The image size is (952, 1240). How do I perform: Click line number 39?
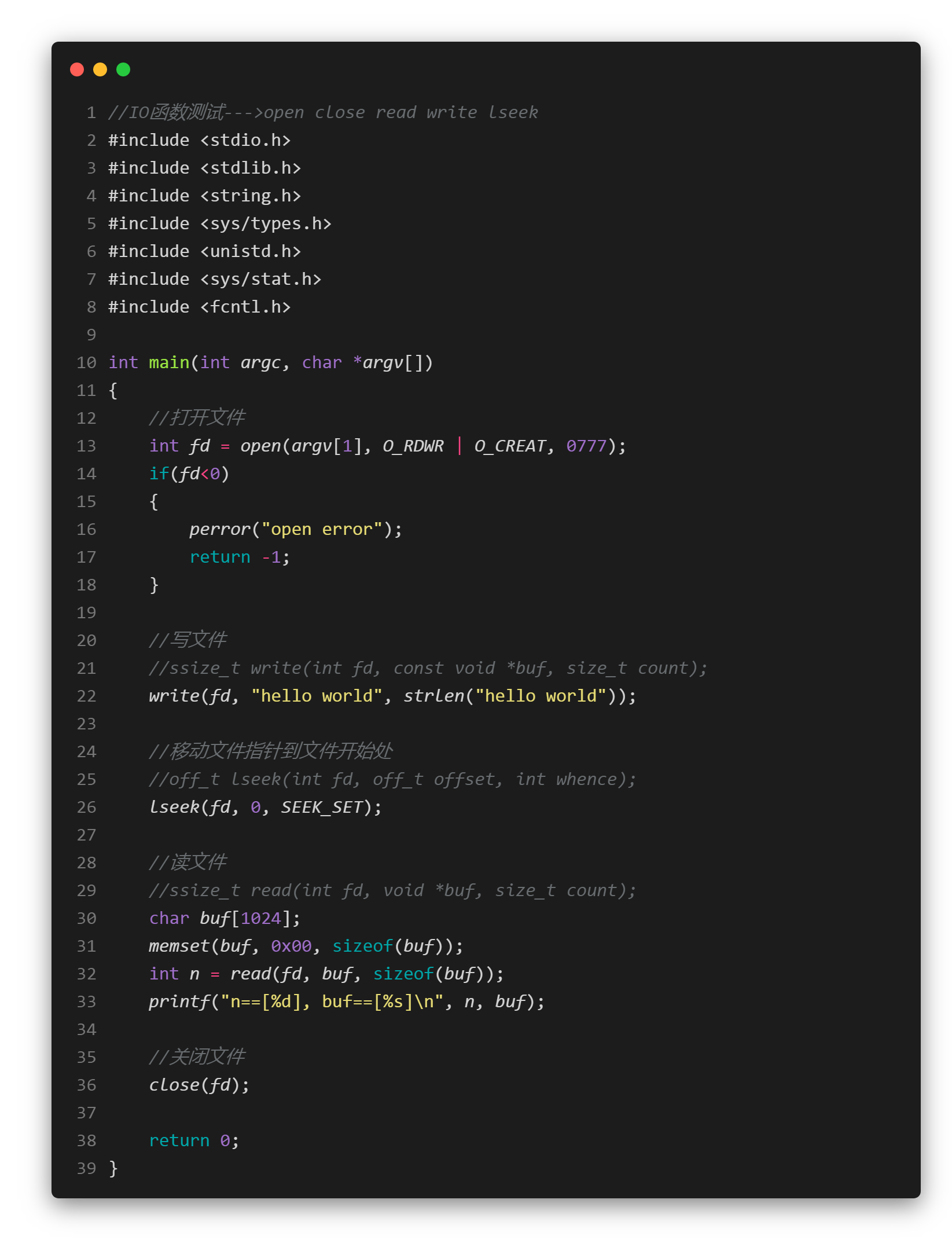click(86, 1168)
